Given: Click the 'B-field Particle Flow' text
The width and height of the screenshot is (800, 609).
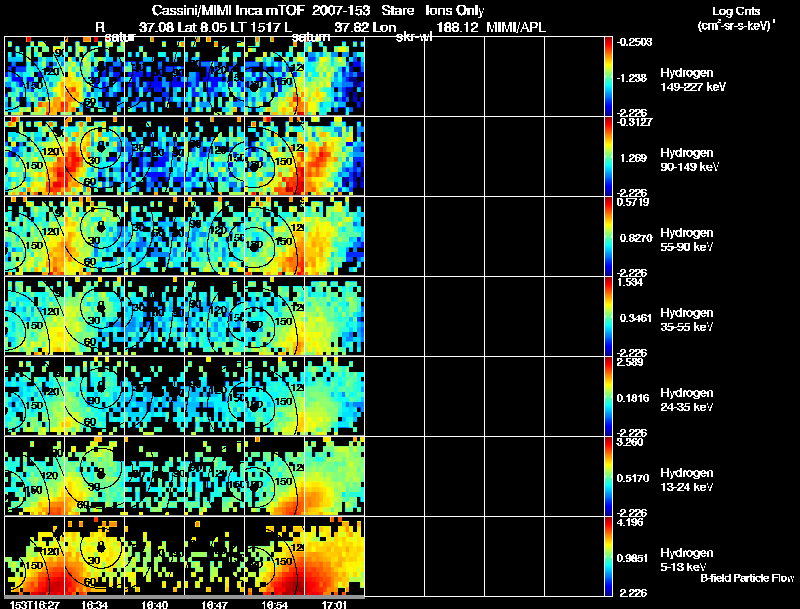Looking at the screenshot, I should pyautogui.click(x=747, y=578).
